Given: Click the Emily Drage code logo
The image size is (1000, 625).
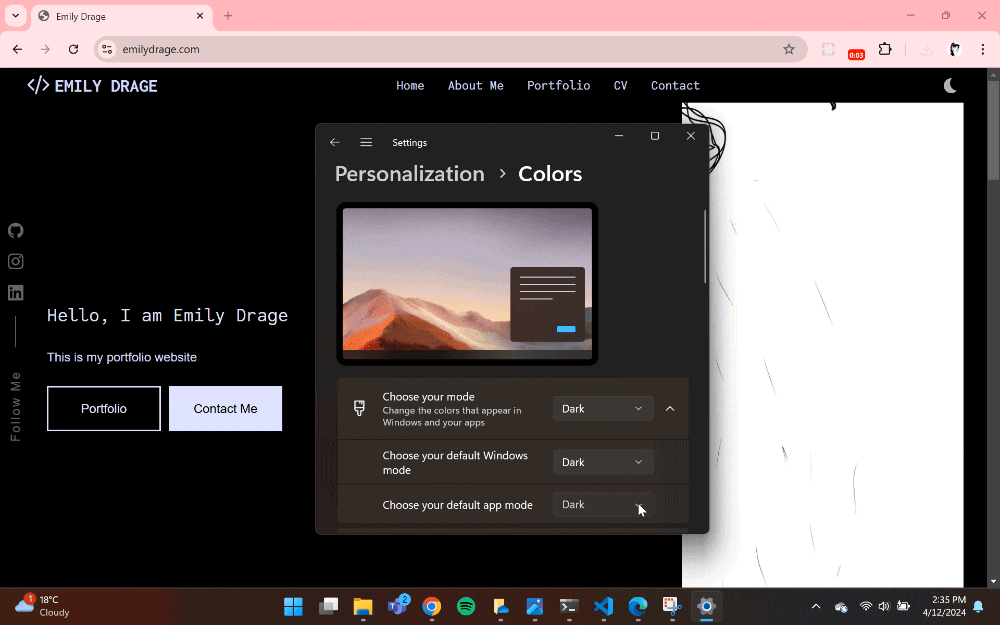Looking at the screenshot, I should 92,86.
